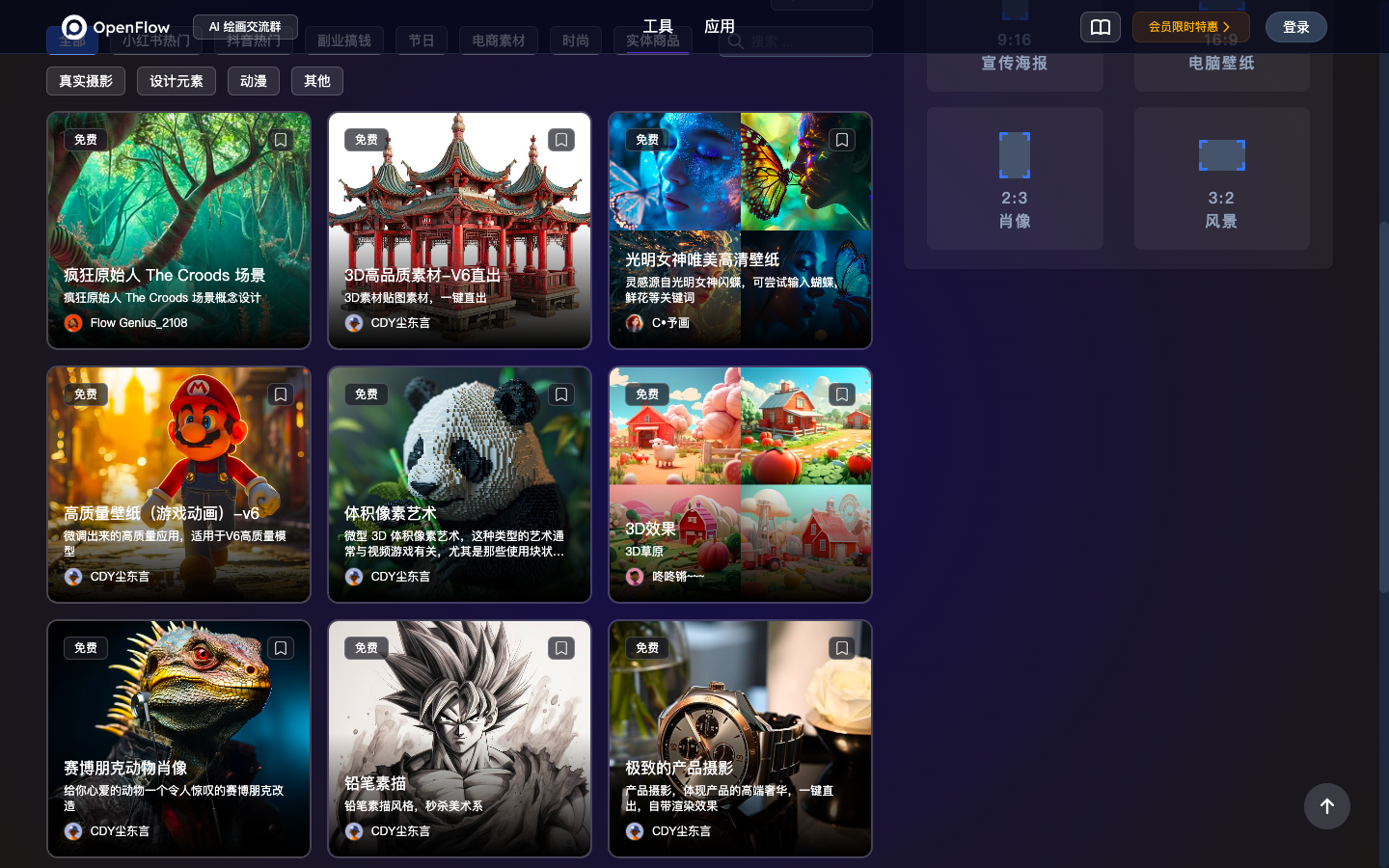Click CDY尘东言 avatar on 铅笔素描 card
Image resolution: width=1389 pixels, height=868 pixels.
pyautogui.click(x=354, y=831)
